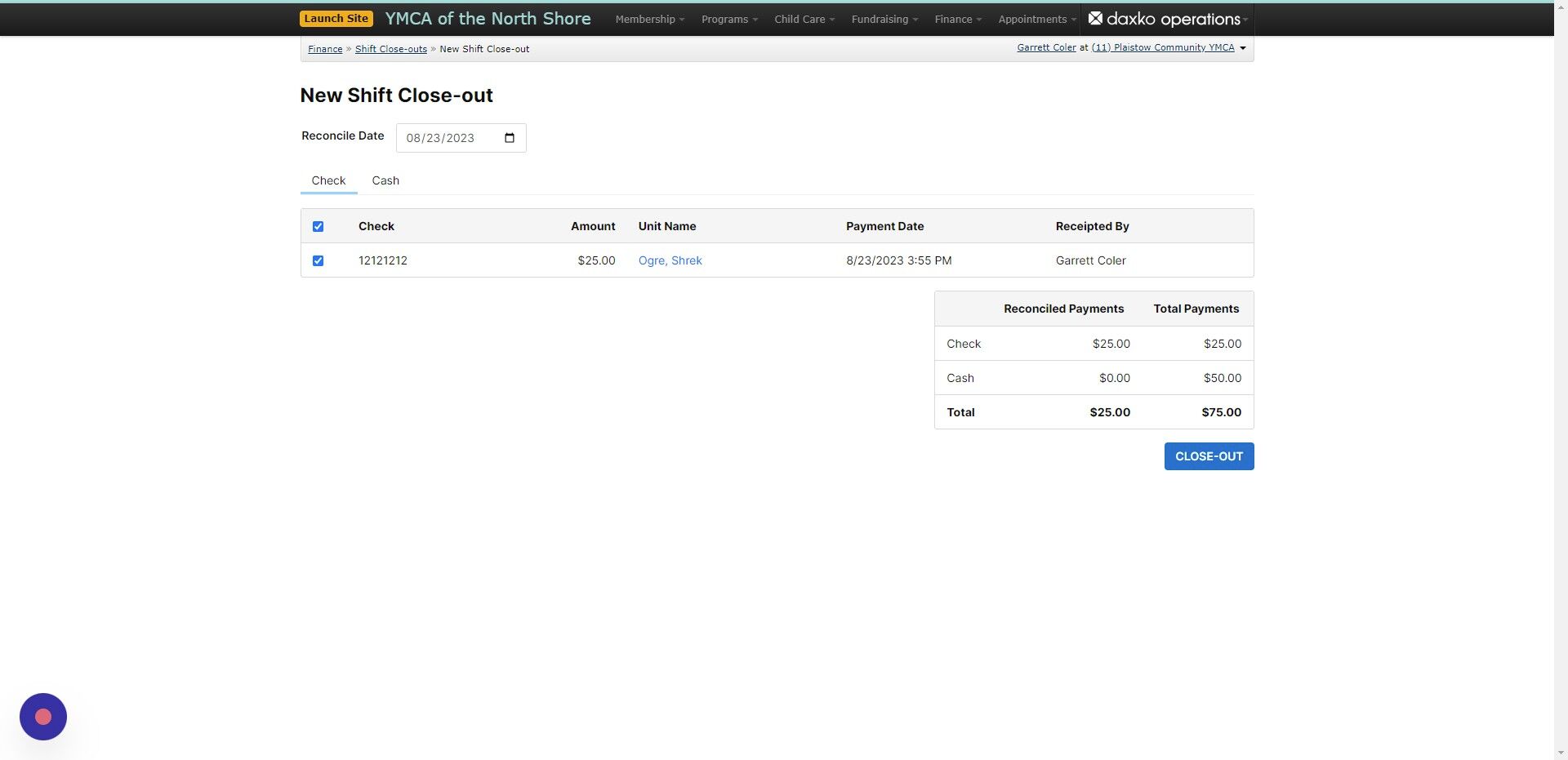The image size is (1568, 760).
Task: Click Garrett Coler in Receipted By column
Action: click(1090, 260)
